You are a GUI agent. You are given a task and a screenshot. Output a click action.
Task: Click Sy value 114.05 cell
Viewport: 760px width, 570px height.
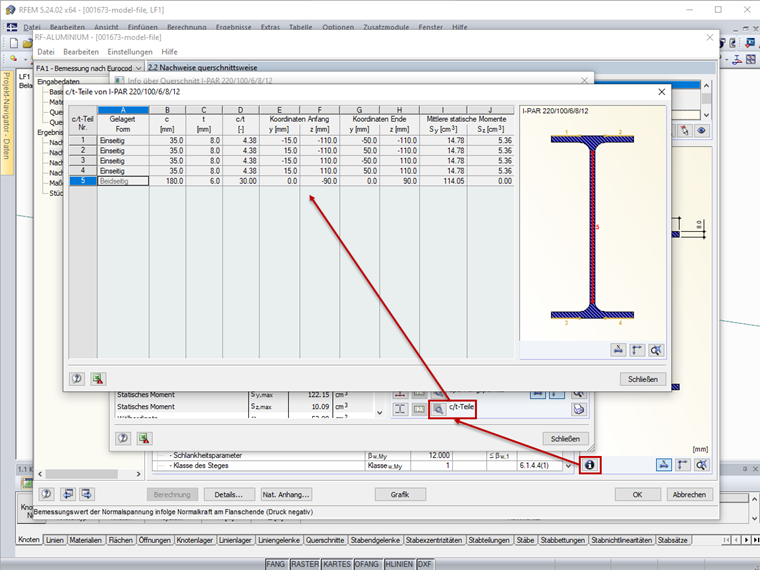point(443,181)
